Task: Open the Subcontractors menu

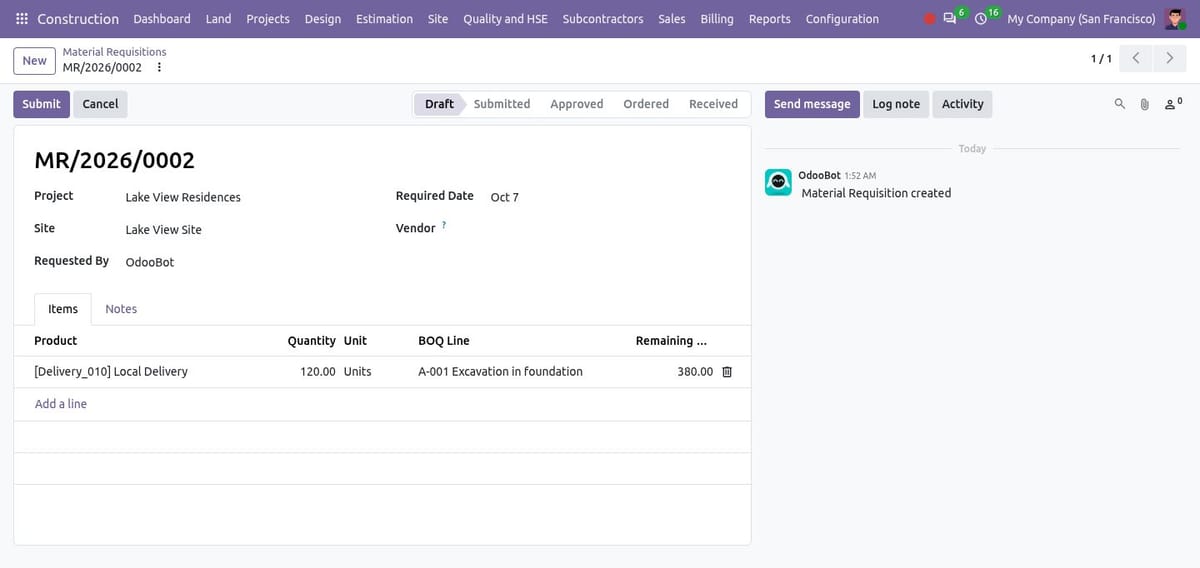Action: (x=603, y=19)
